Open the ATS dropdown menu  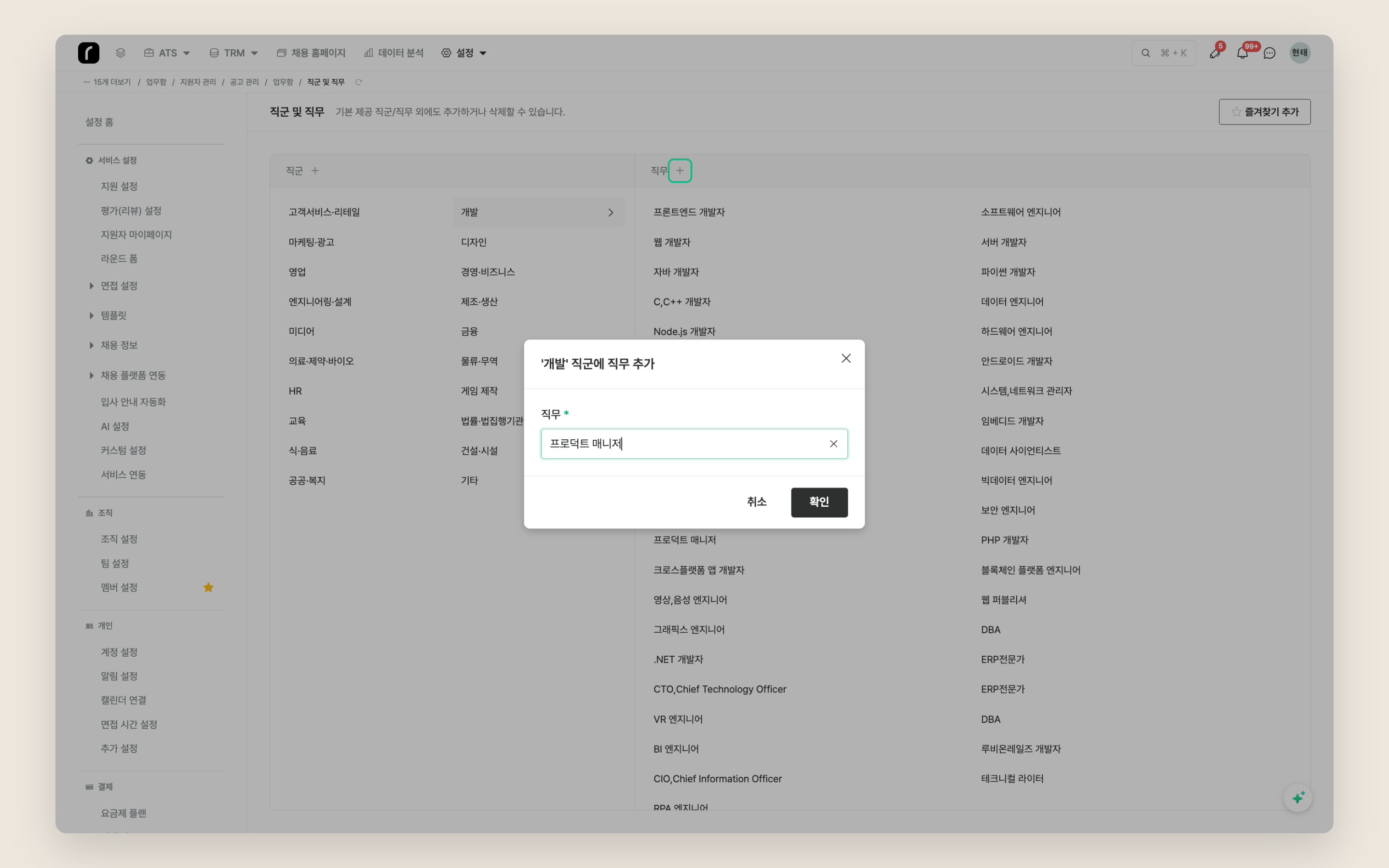click(166, 53)
